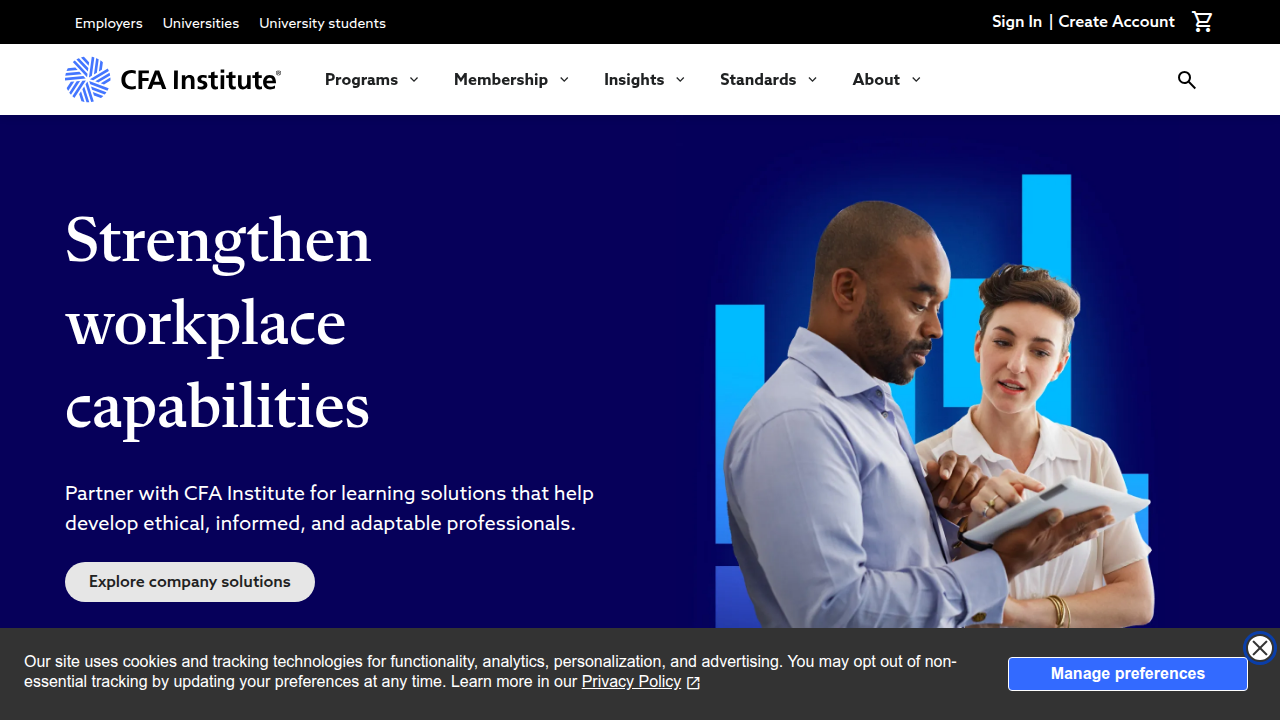Image resolution: width=1280 pixels, height=720 pixels.
Task: Expand the Programs menu chevron
Action: point(414,80)
